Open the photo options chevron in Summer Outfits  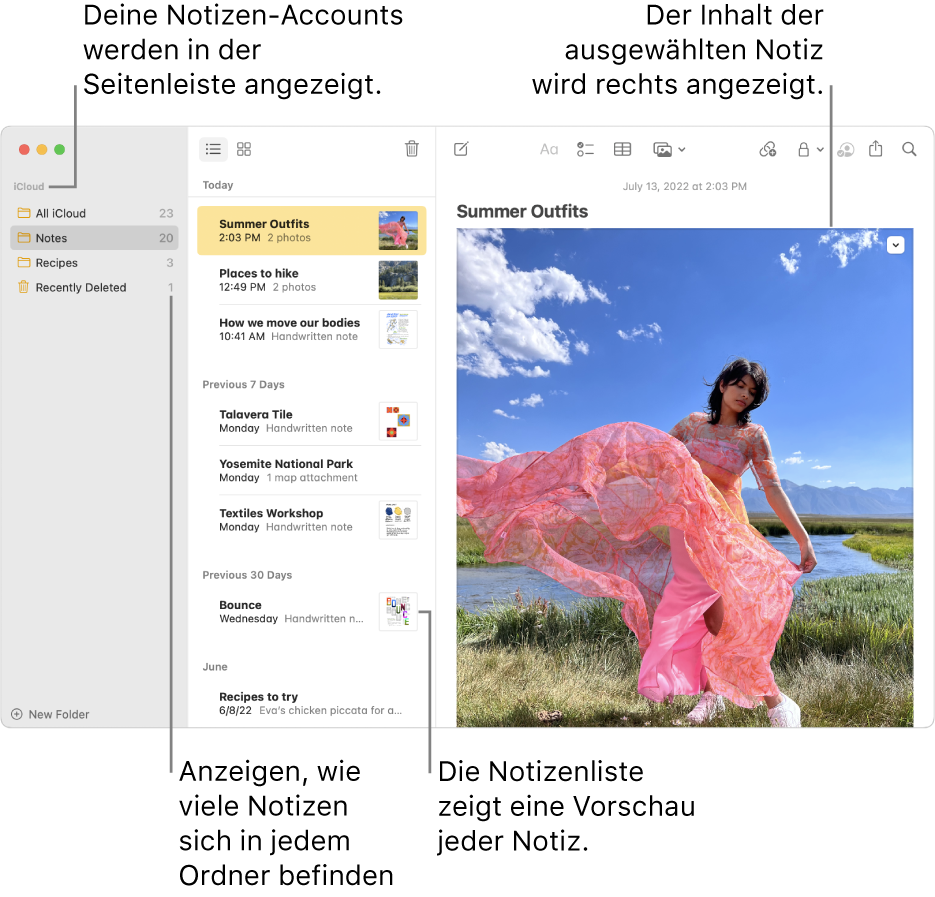895,245
